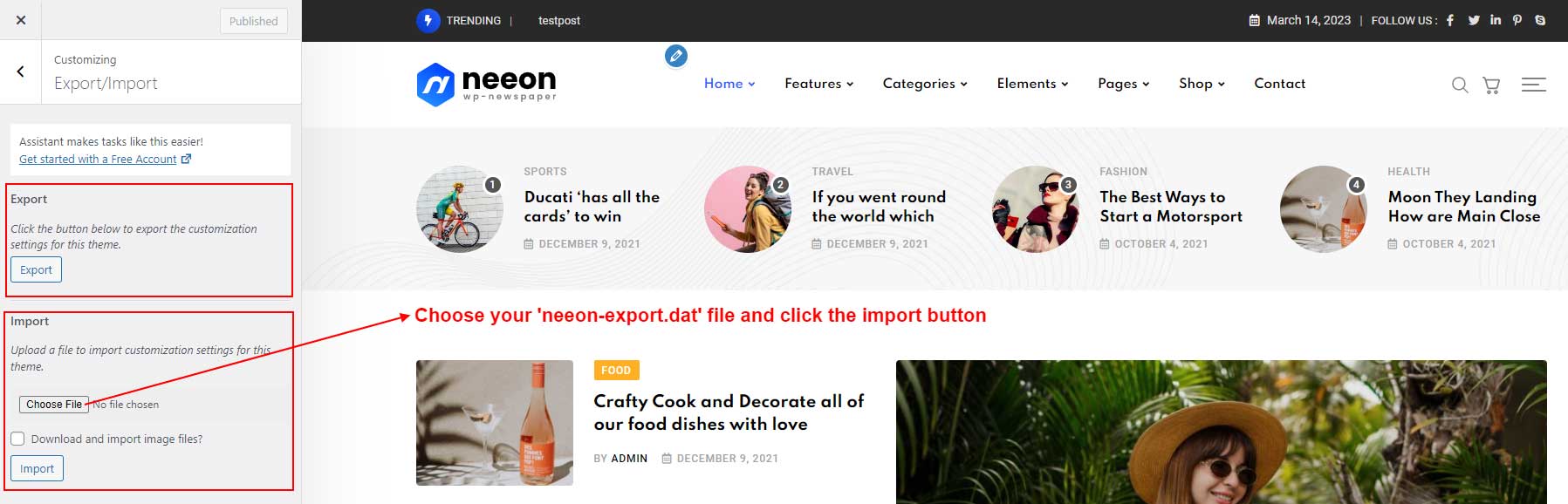Click Choose File to upload
The height and width of the screenshot is (504, 1568).
click(54, 405)
